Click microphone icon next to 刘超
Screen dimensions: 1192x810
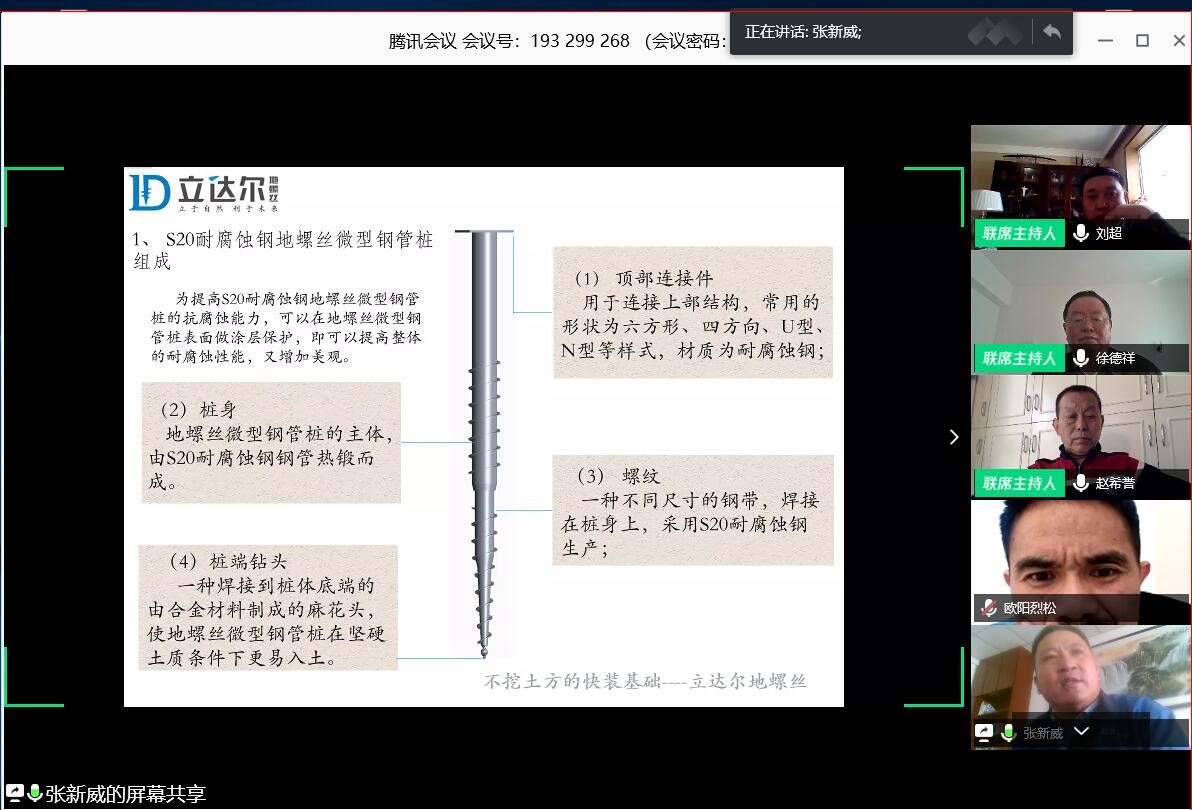coord(1080,233)
